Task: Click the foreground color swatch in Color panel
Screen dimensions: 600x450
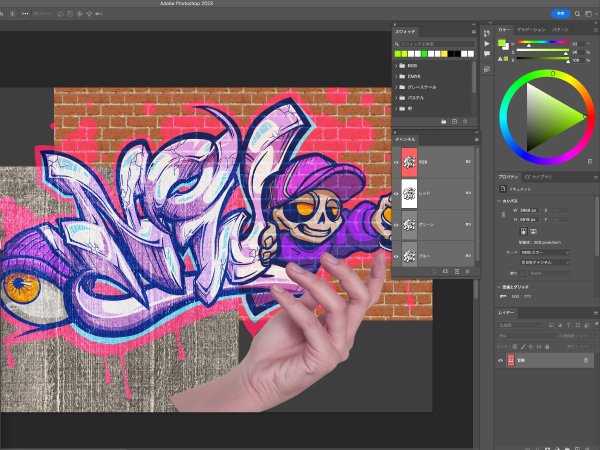Action: coord(502,43)
